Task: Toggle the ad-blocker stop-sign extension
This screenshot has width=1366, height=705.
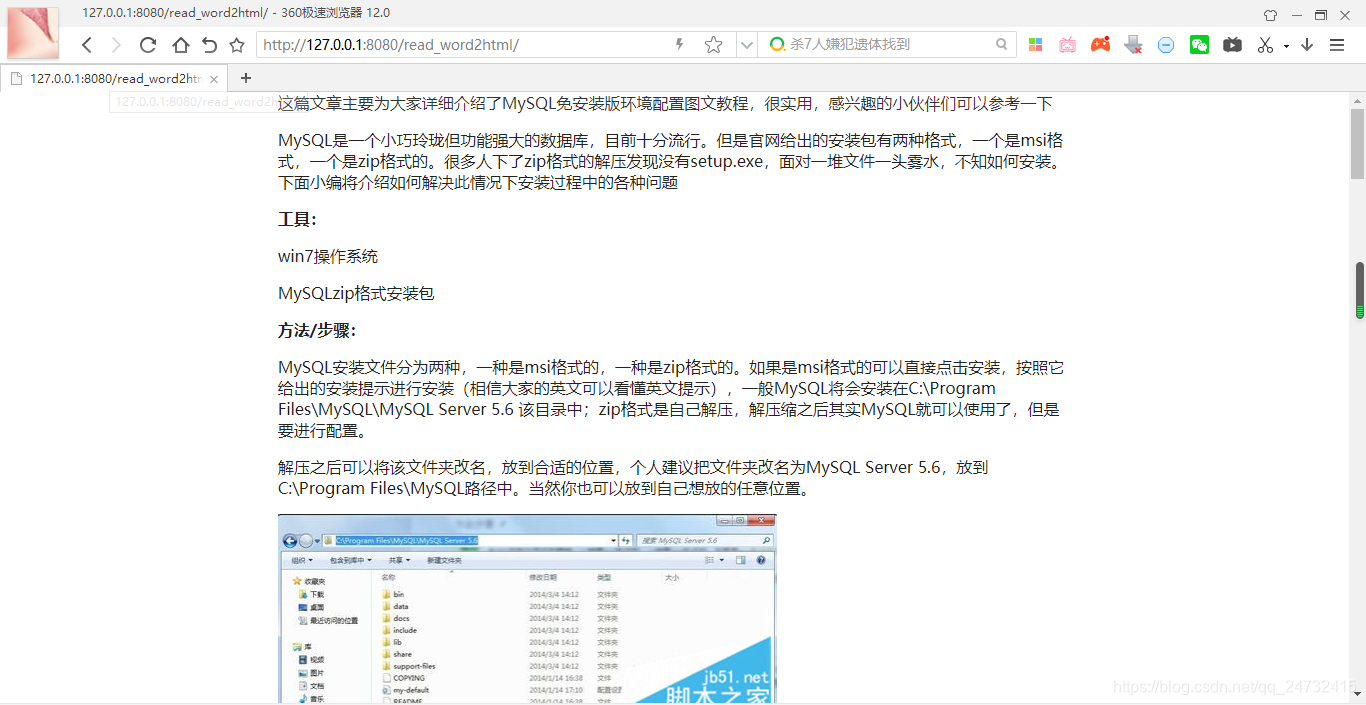Action: [1165, 45]
